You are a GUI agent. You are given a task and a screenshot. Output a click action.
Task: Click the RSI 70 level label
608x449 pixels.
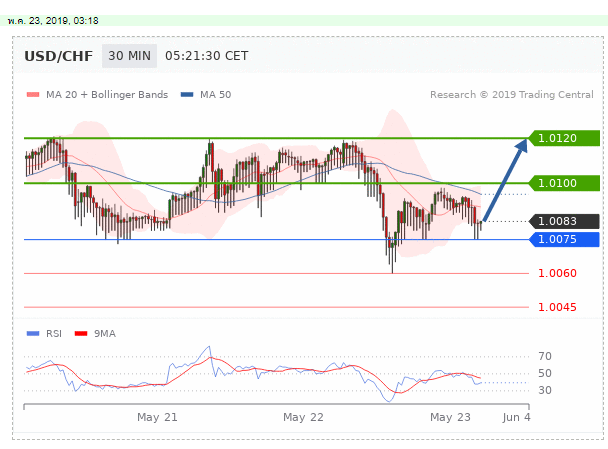(545, 356)
